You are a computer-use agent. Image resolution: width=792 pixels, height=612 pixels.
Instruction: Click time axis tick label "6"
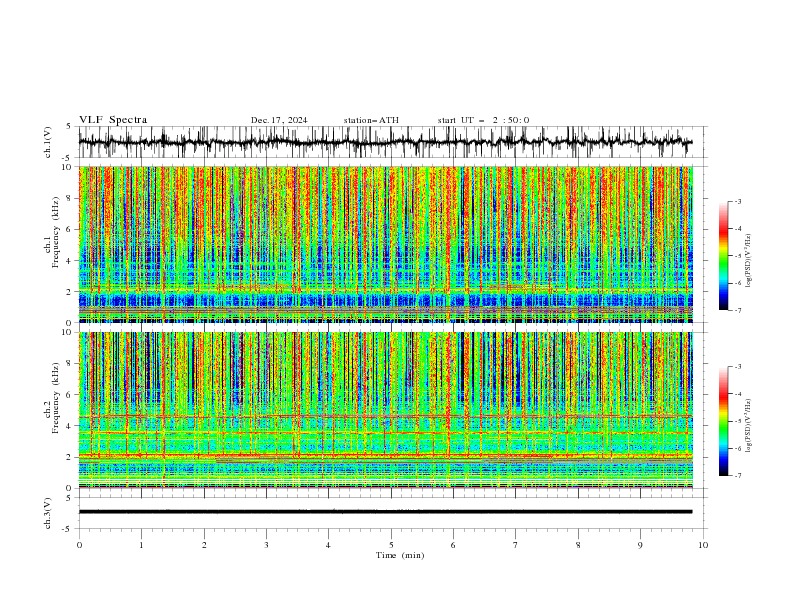pos(453,545)
